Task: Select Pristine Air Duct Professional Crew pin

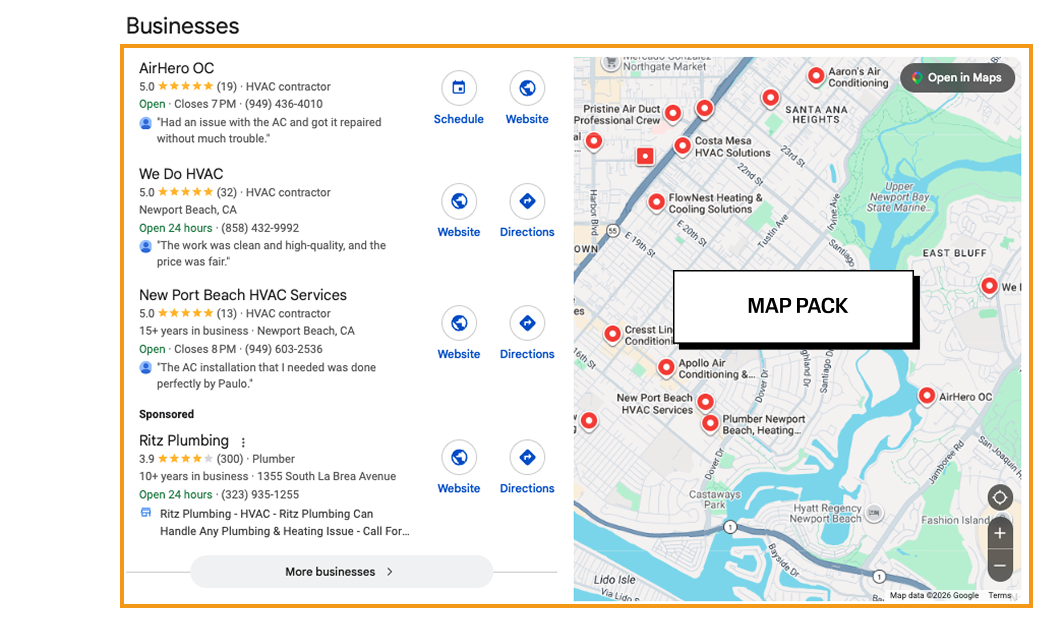Action: point(673,113)
